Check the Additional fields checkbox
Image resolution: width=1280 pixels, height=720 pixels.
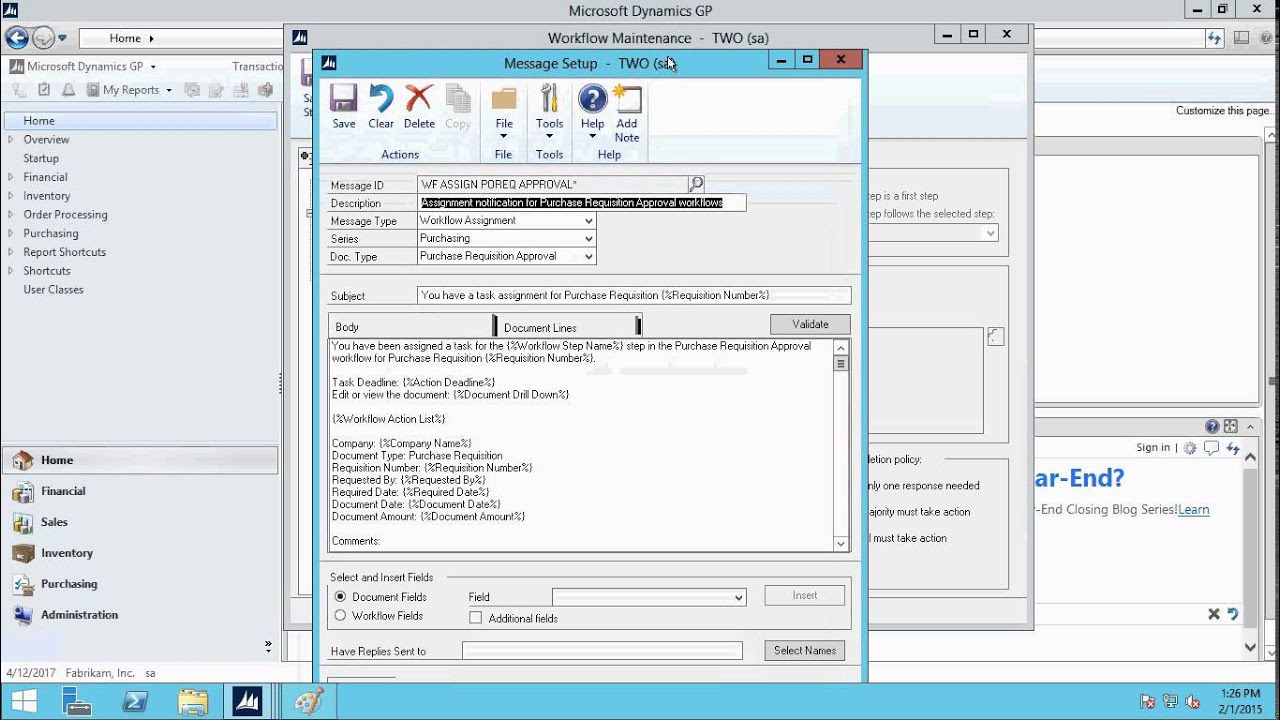pos(475,618)
